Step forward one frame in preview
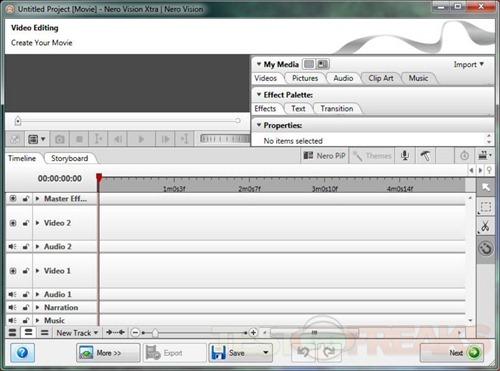Screen dimensions: 500x371 (165, 139)
